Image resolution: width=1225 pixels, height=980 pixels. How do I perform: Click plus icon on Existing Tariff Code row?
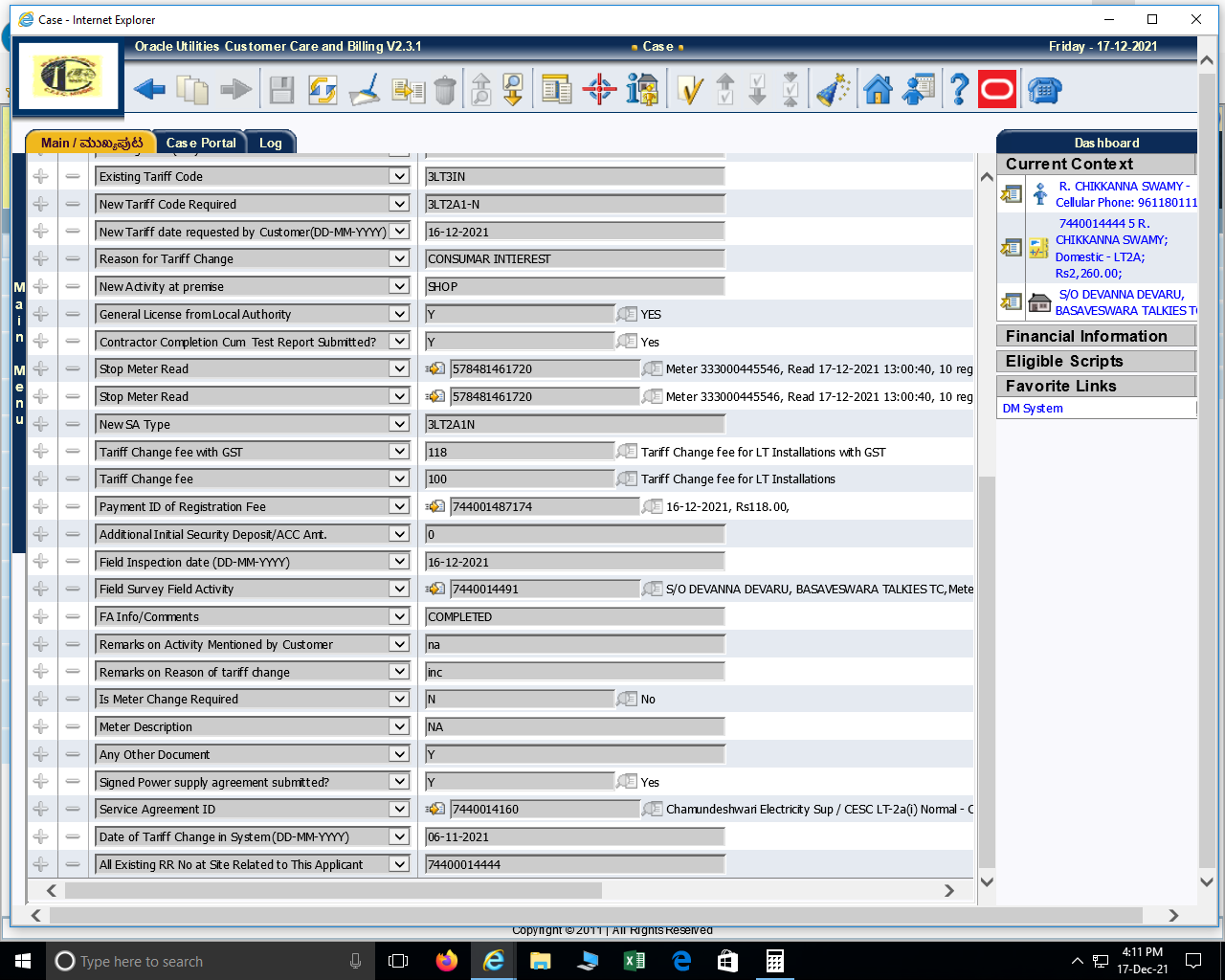(41, 176)
